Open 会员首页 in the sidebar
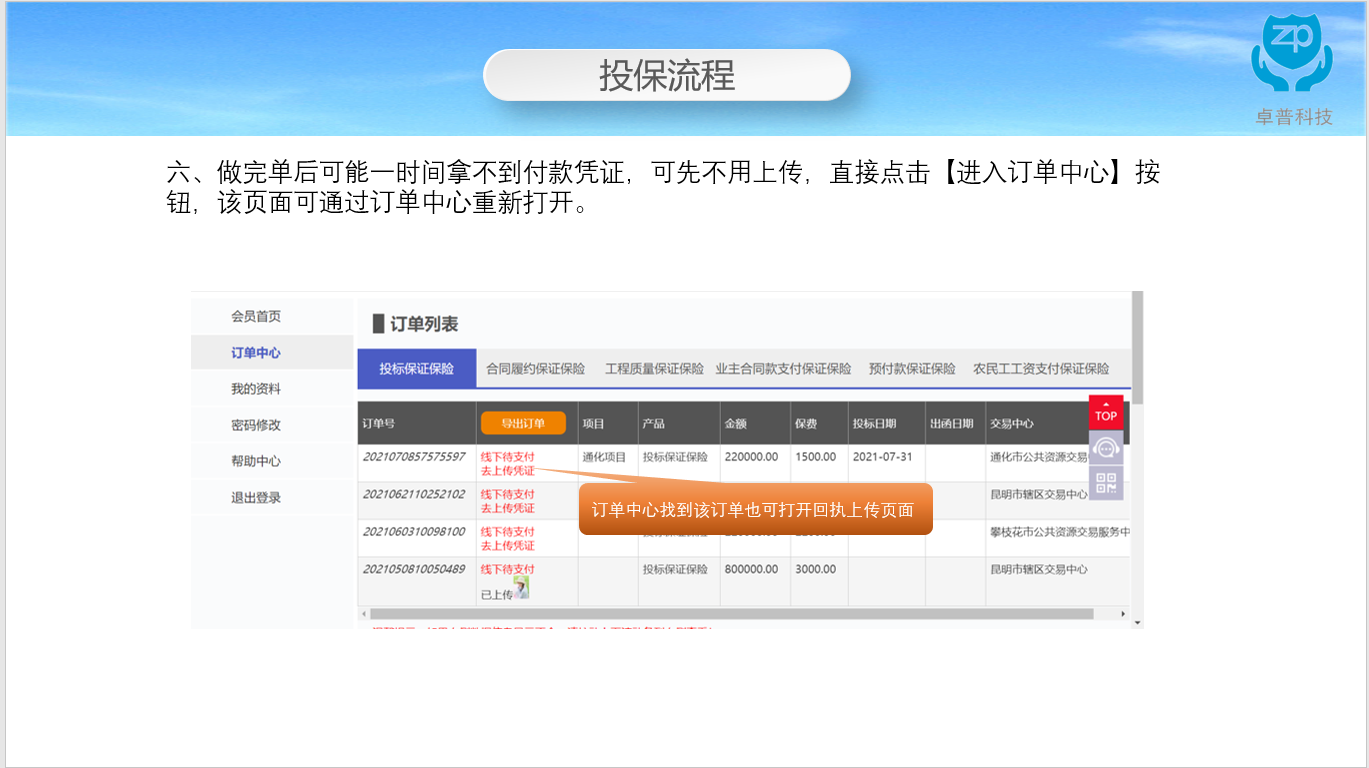The image size is (1369, 768). (x=256, y=316)
